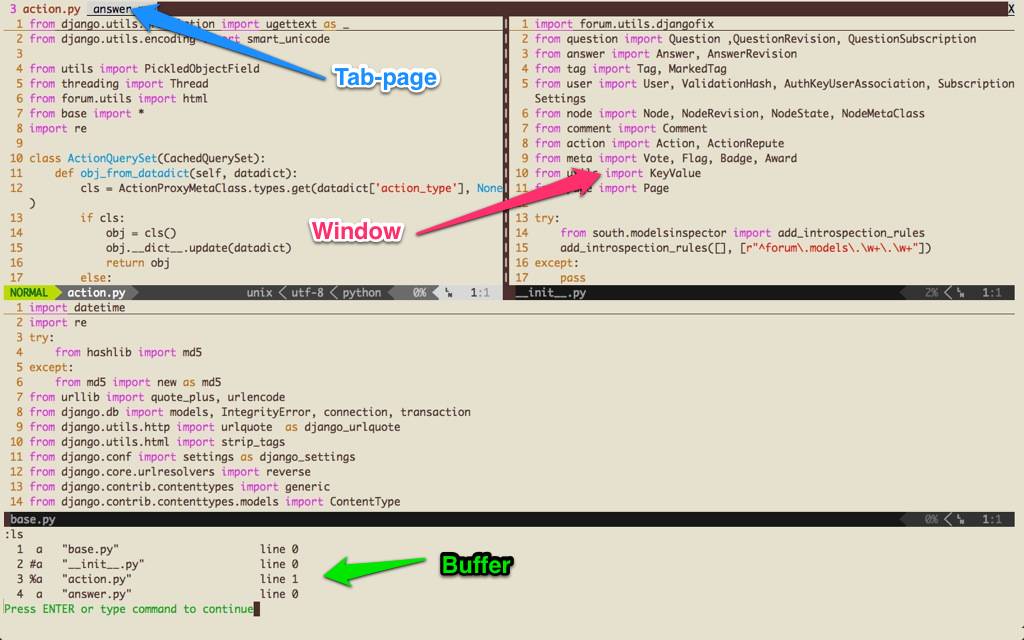This screenshot has height=640, width=1024.
Task: Place cursor on "add_introspection_rules([]" call line
Action: [x=746, y=248]
